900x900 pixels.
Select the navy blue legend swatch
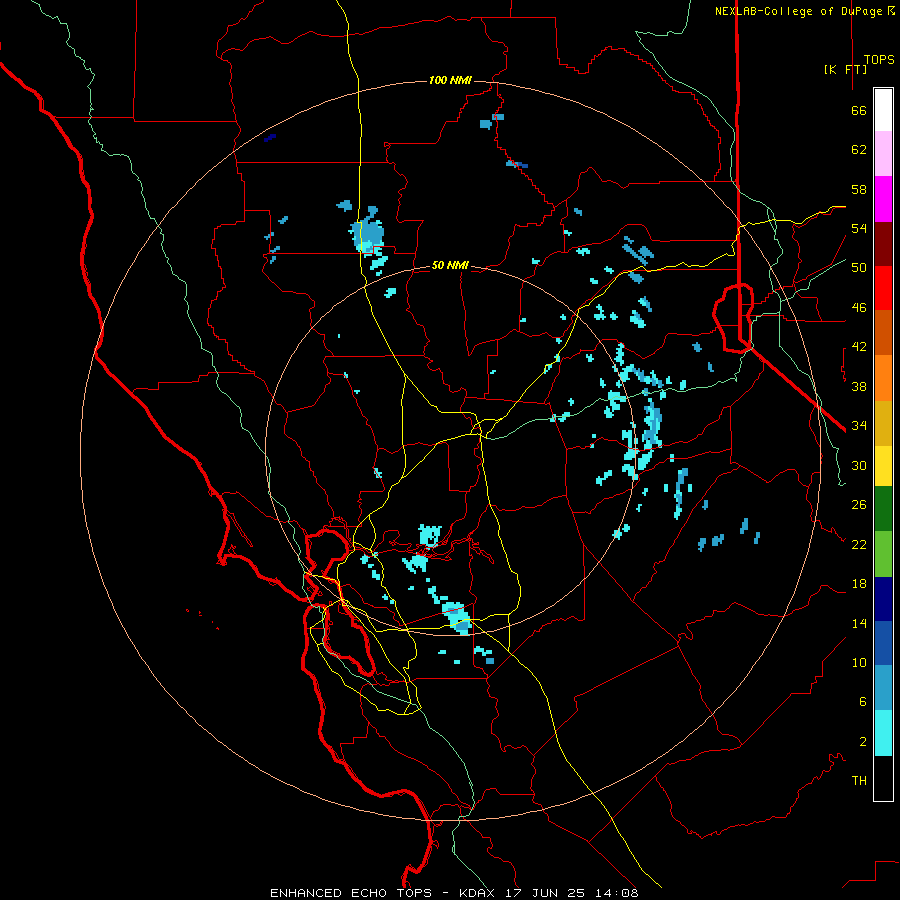coord(883,599)
